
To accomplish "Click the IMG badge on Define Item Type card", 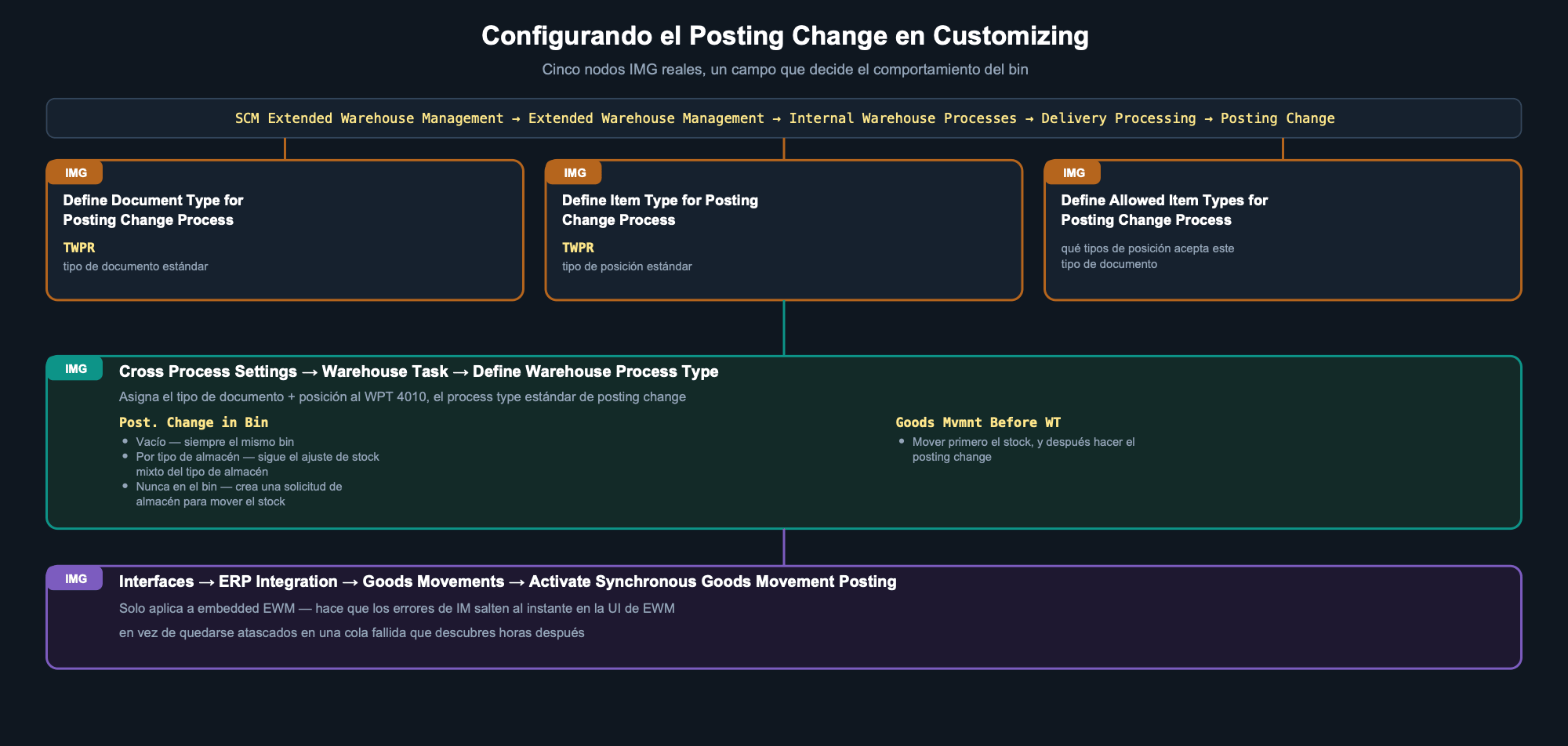I will click(574, 173).
